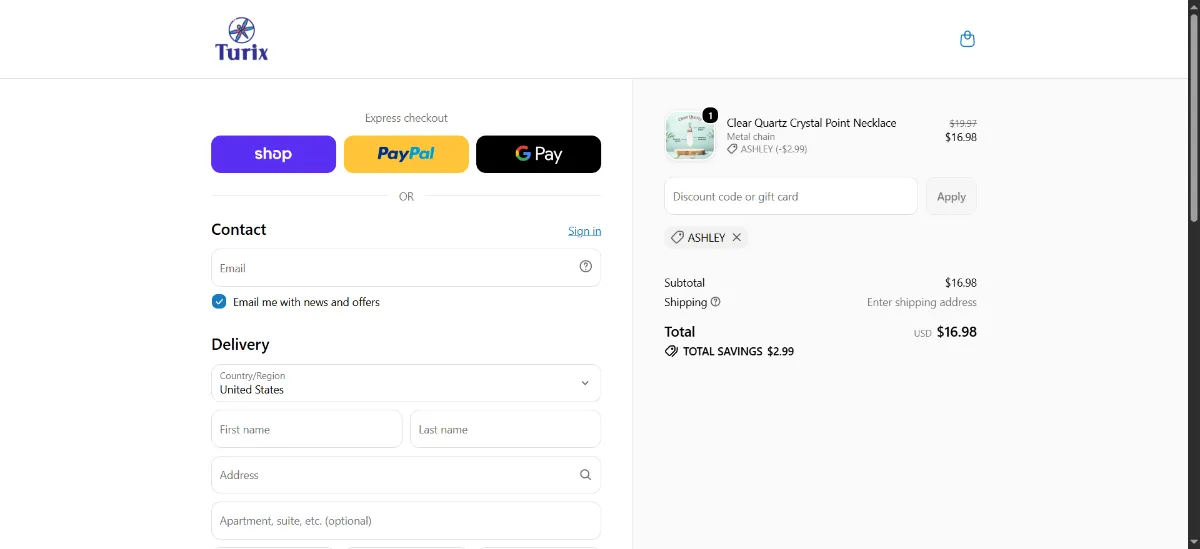Click the struck-through $19.97 price
The height and width of the screenshot is (549, 1200).
(x=963, y=123)
